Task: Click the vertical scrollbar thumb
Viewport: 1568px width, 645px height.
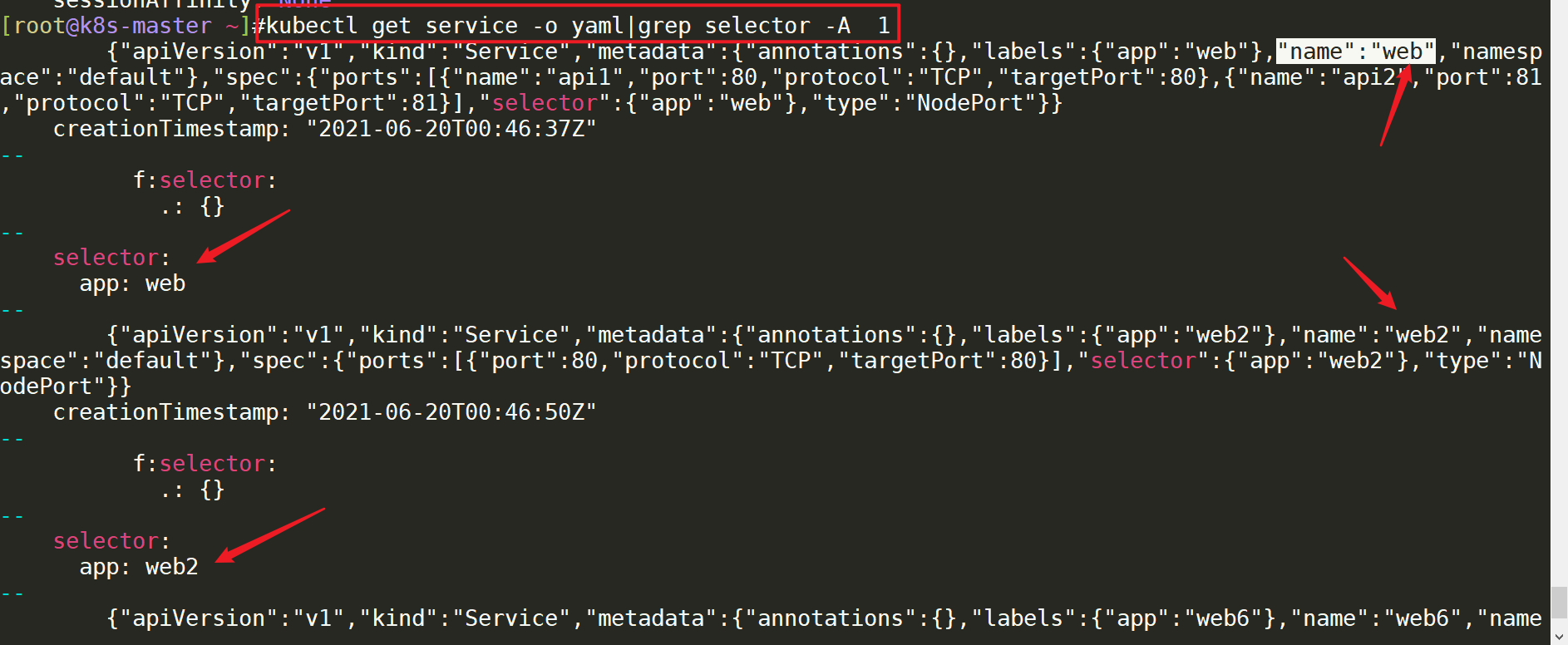Action: (1559, 603)
